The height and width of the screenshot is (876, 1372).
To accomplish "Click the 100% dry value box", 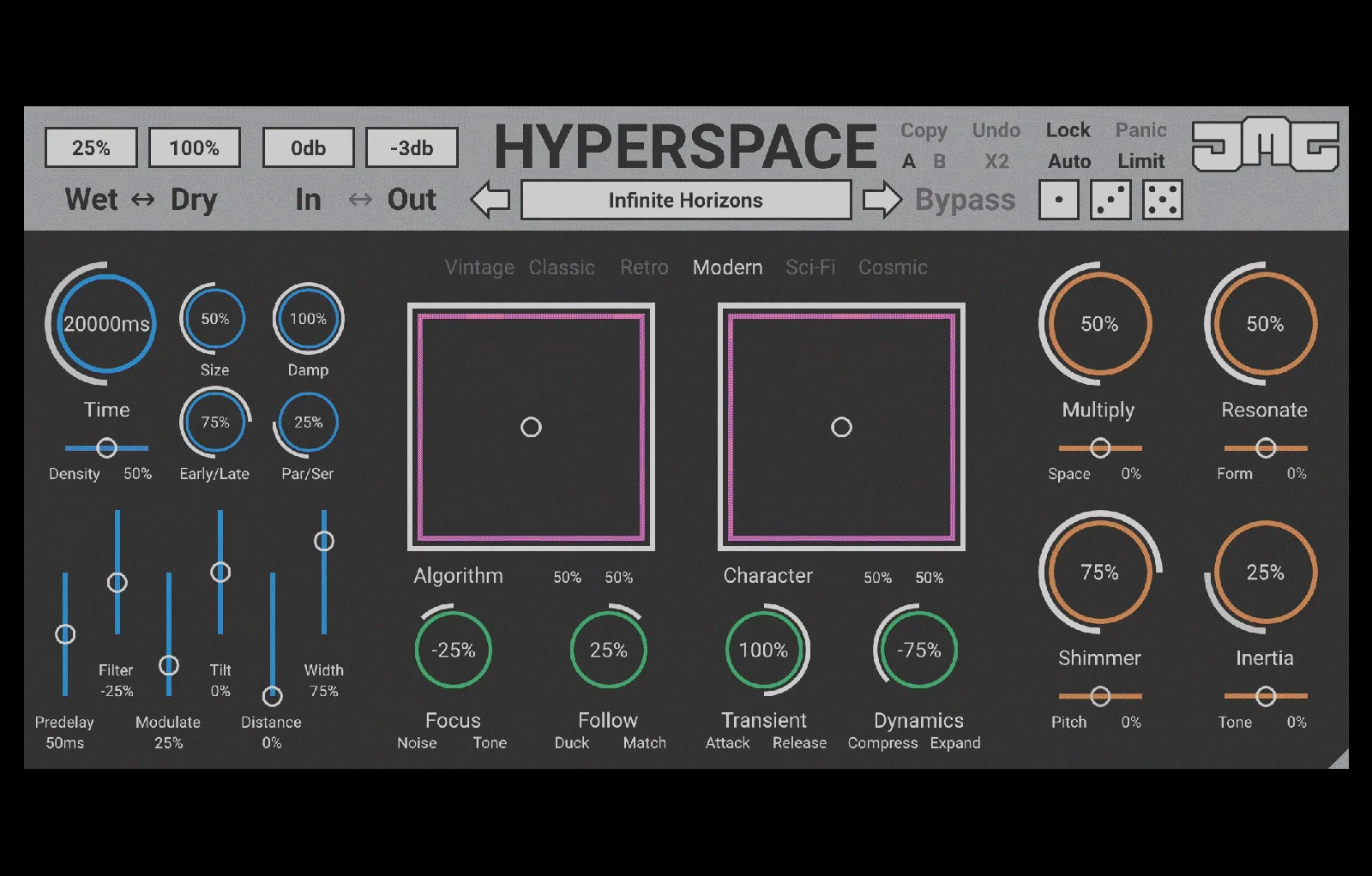I will click(x=195, y=148).
